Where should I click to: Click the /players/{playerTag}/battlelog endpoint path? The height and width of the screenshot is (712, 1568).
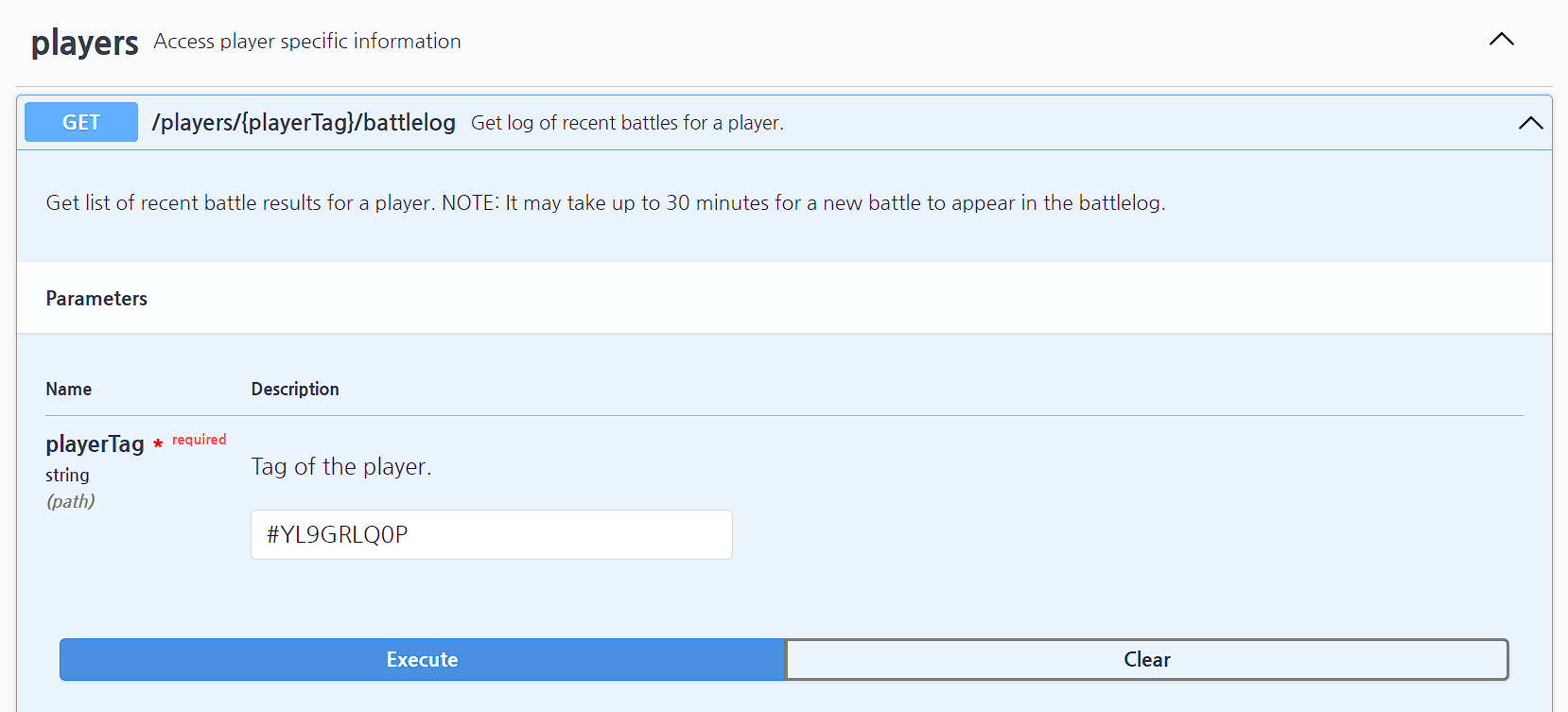[x=304, y=122]
